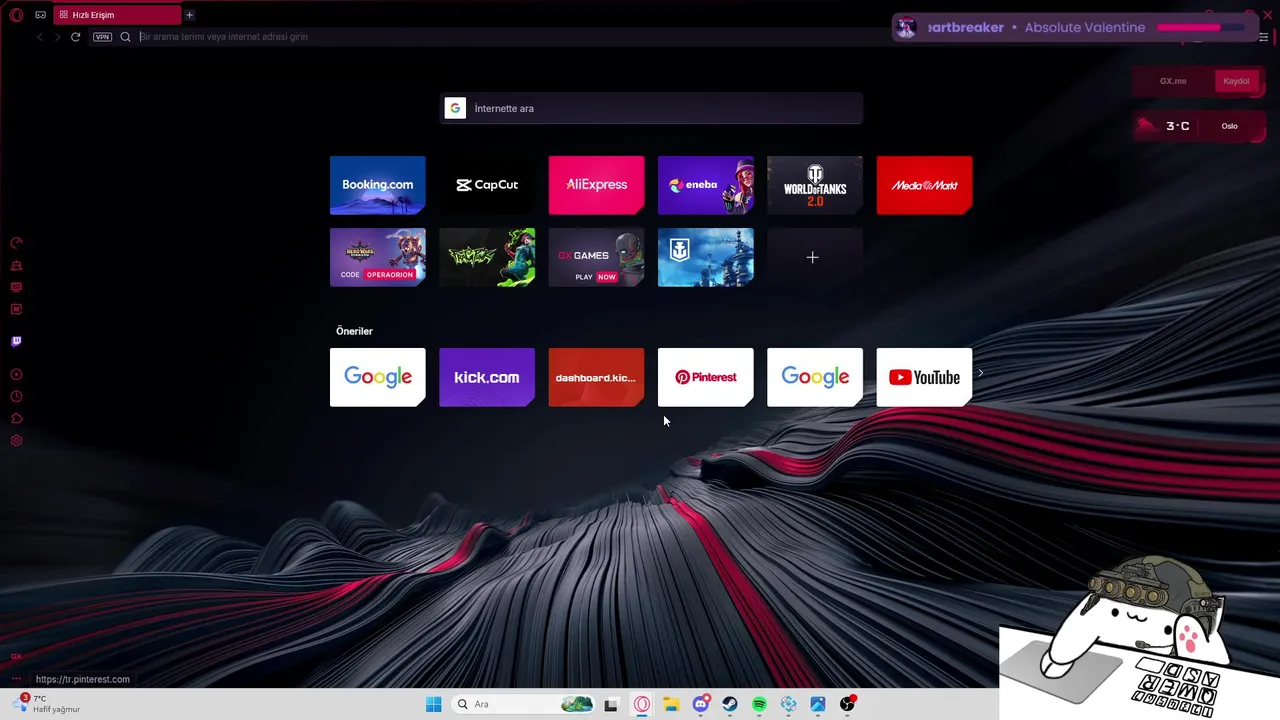Image resolution: width=1280 pixels, height=720 pixels.
Task: Open History clock sidebar icon
Action: (x=16, y=397)
